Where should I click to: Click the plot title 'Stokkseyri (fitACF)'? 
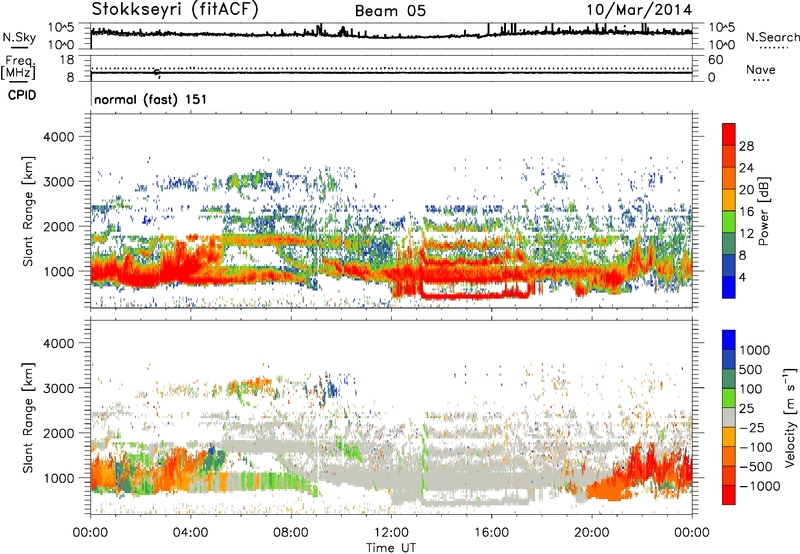175,9
